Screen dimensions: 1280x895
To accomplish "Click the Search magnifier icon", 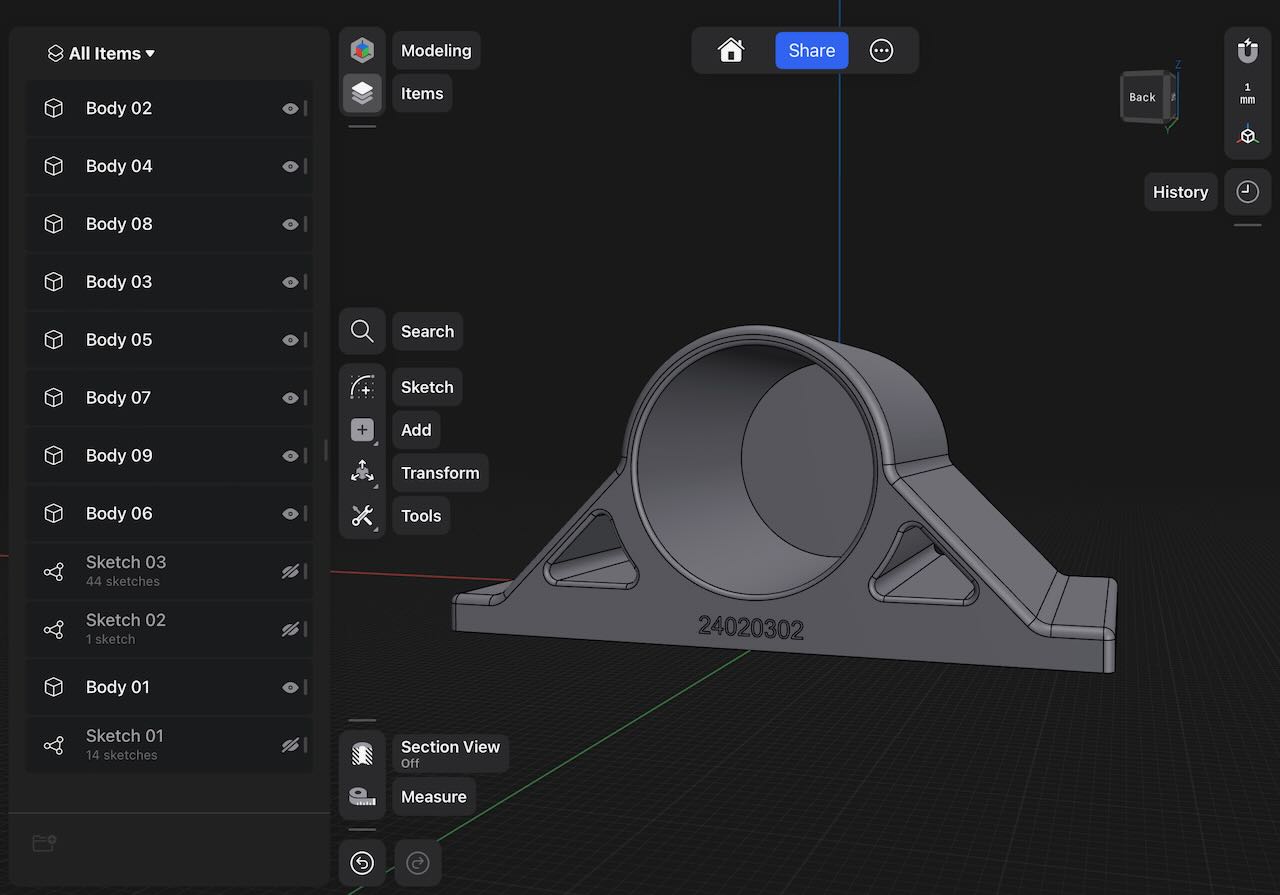I will pyautogui.click(x=362, y=331).
